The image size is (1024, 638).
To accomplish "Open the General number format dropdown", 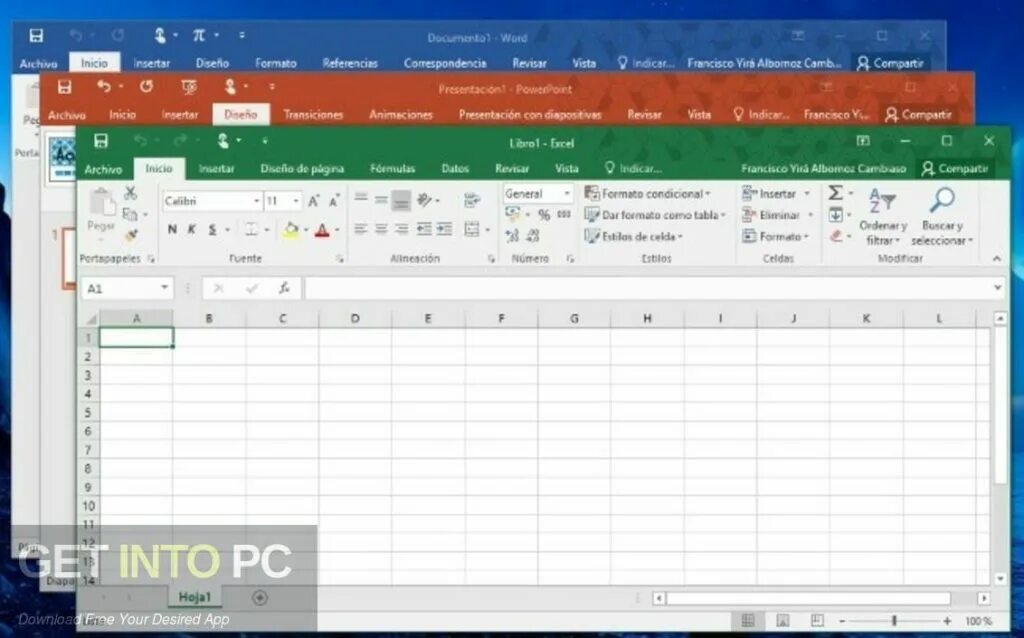I will click(567, 193).
